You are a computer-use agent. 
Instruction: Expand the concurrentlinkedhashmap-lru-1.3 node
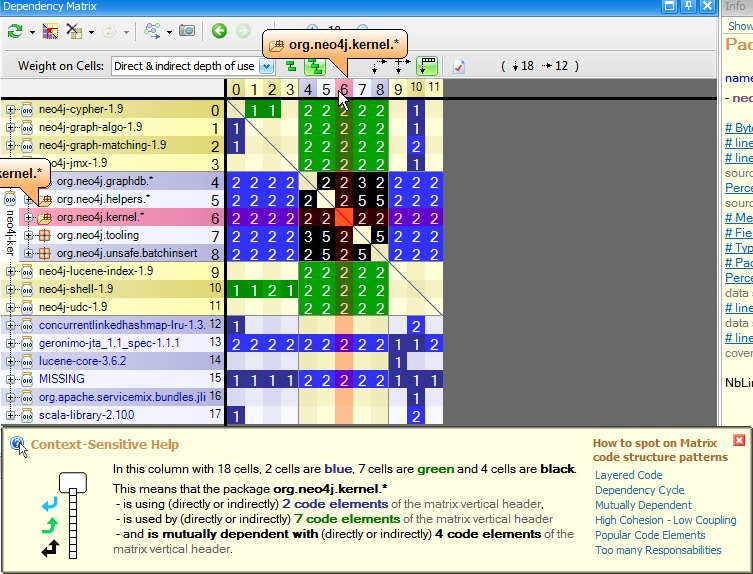10,325
